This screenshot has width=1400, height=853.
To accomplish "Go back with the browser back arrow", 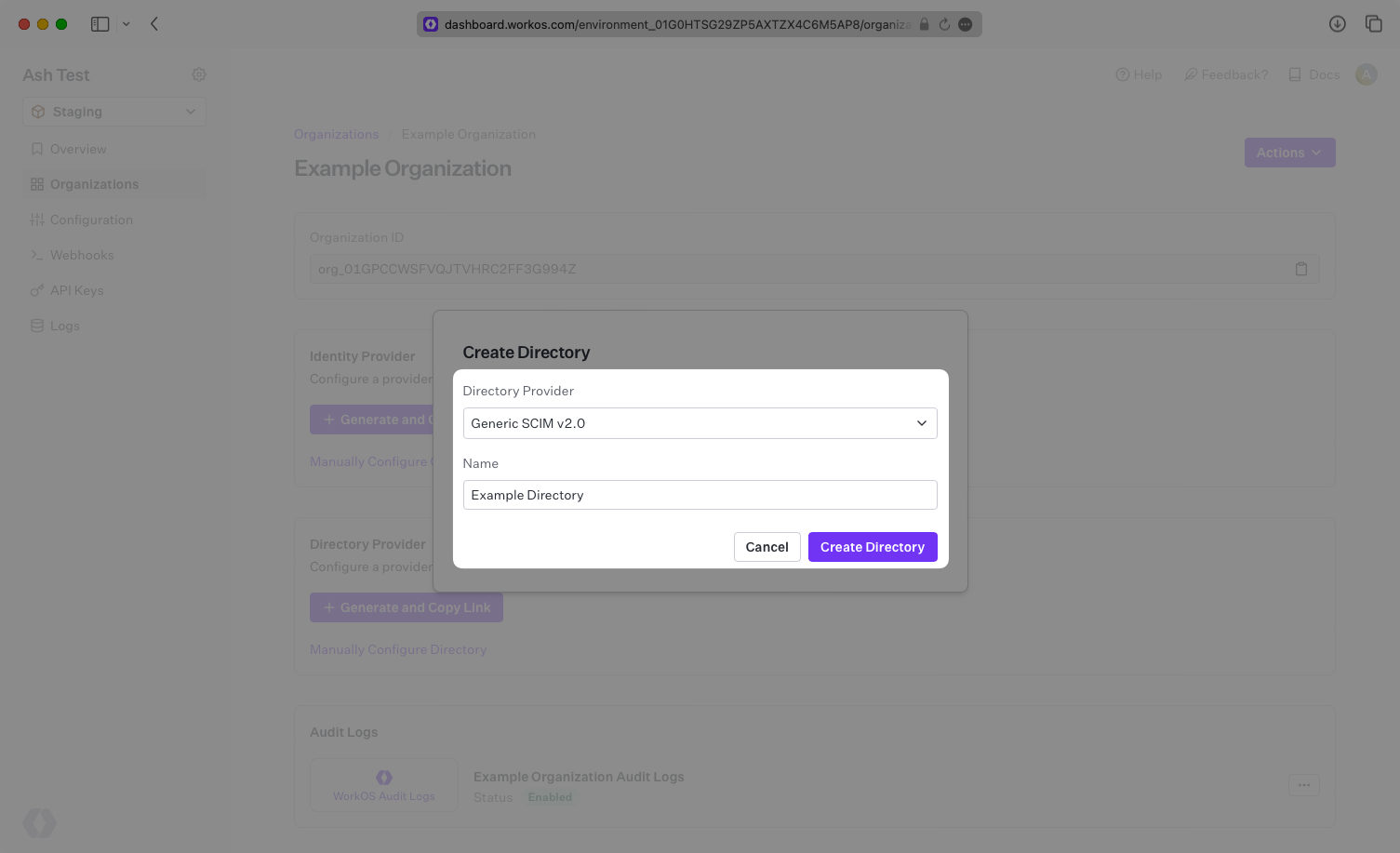I will coord(154,24).
